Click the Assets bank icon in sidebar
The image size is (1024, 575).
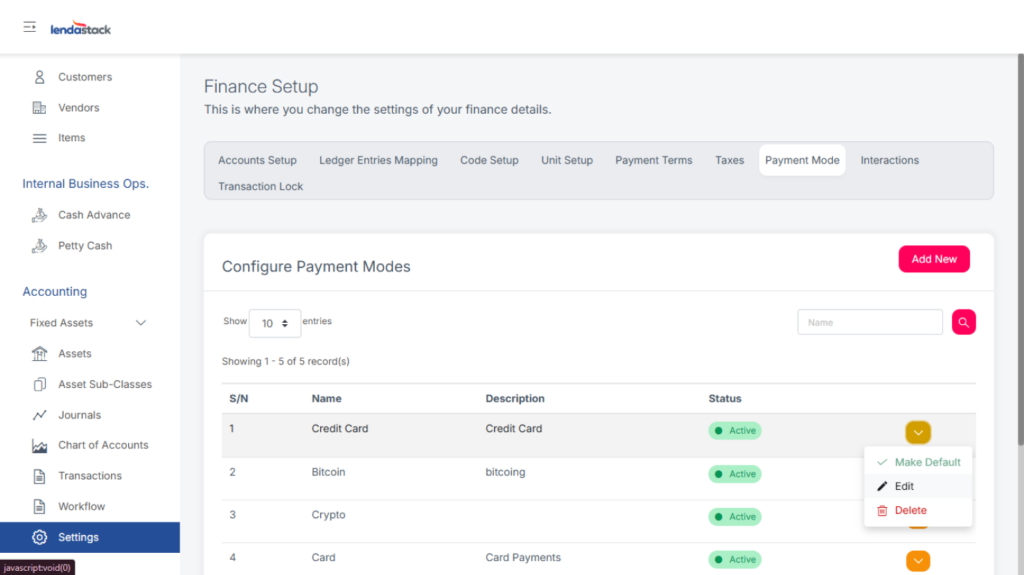point(40,354)
